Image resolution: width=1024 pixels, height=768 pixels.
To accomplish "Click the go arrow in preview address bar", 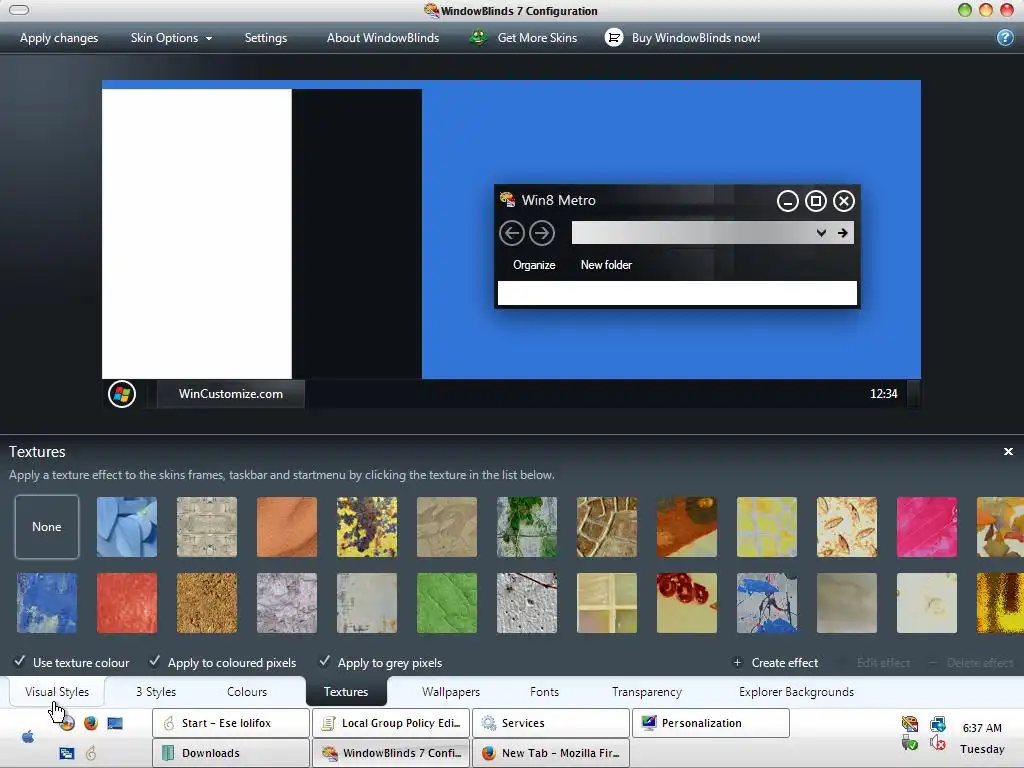I will (x=842, y=233).
